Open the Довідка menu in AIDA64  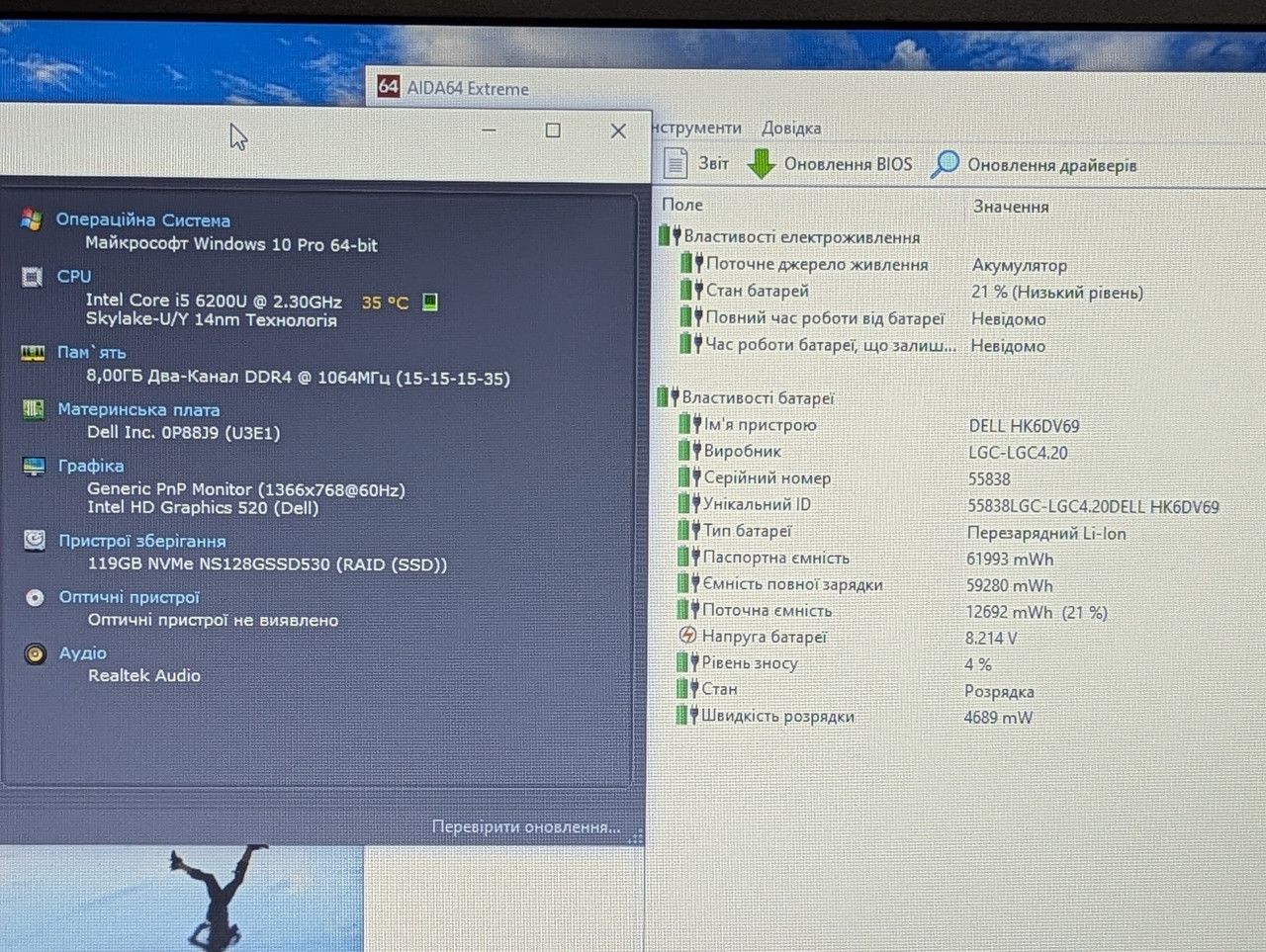[x=791, y=128]
